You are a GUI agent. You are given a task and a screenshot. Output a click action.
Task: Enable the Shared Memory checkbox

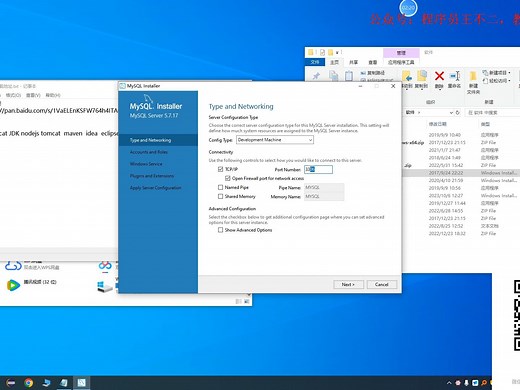pos(220,196)
